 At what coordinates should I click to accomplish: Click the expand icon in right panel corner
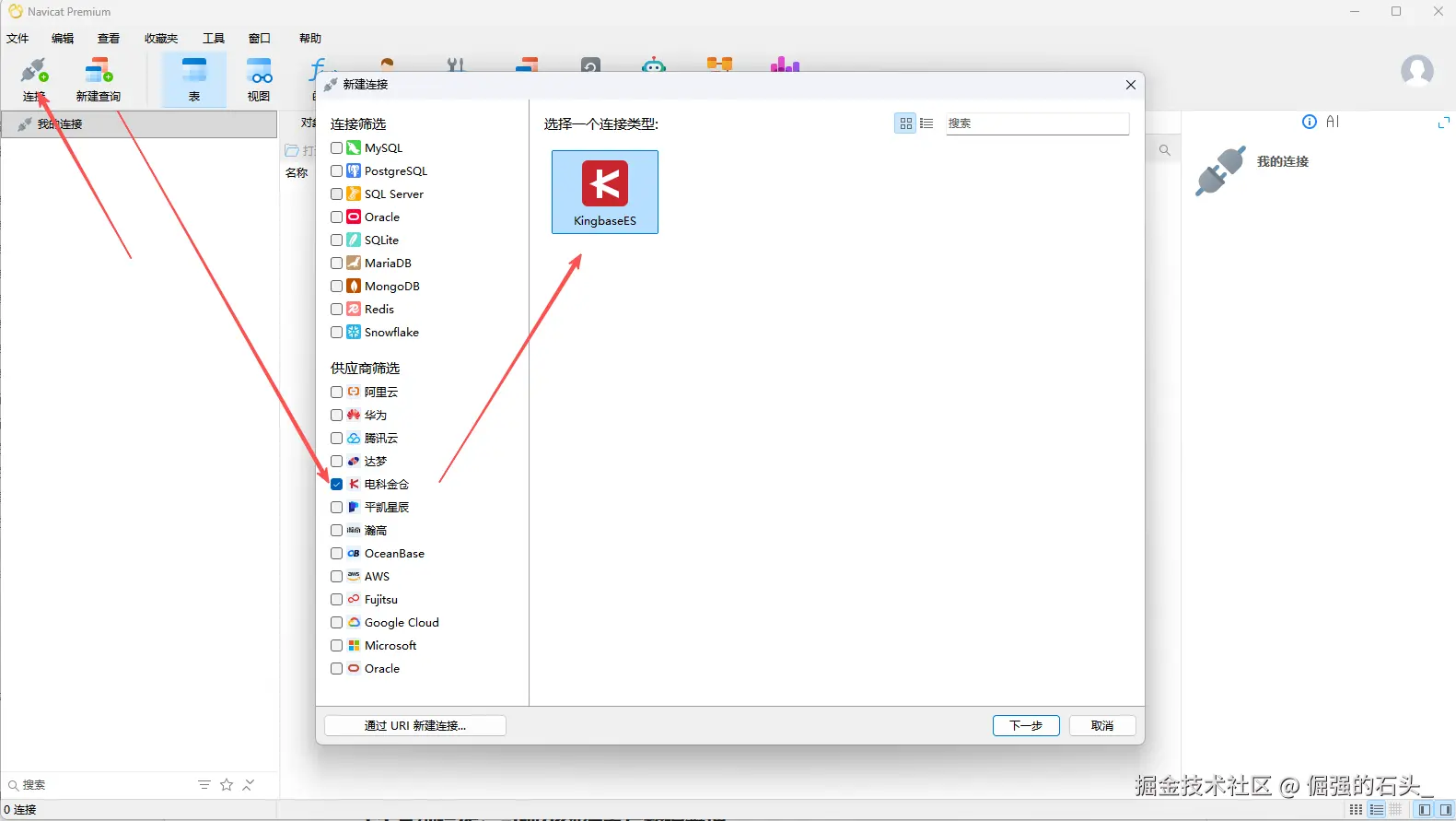coord(1443,122)
